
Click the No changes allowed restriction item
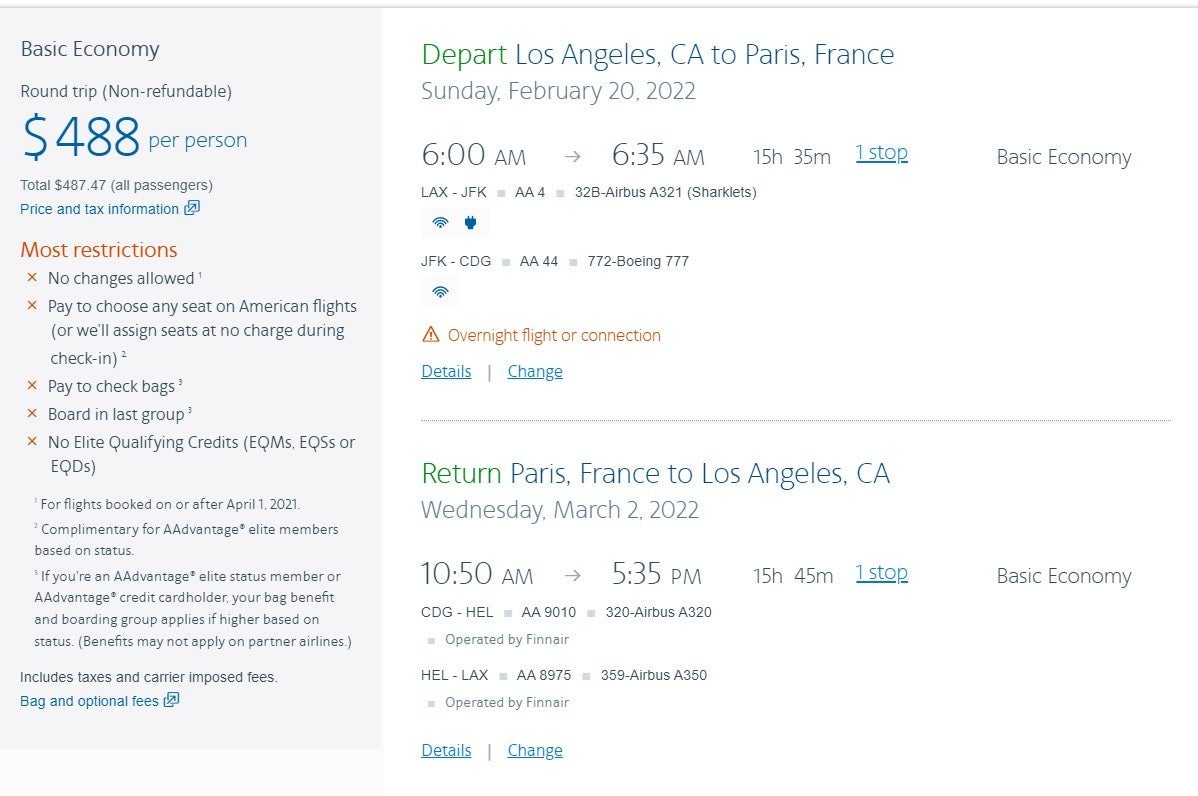[121, 278]
